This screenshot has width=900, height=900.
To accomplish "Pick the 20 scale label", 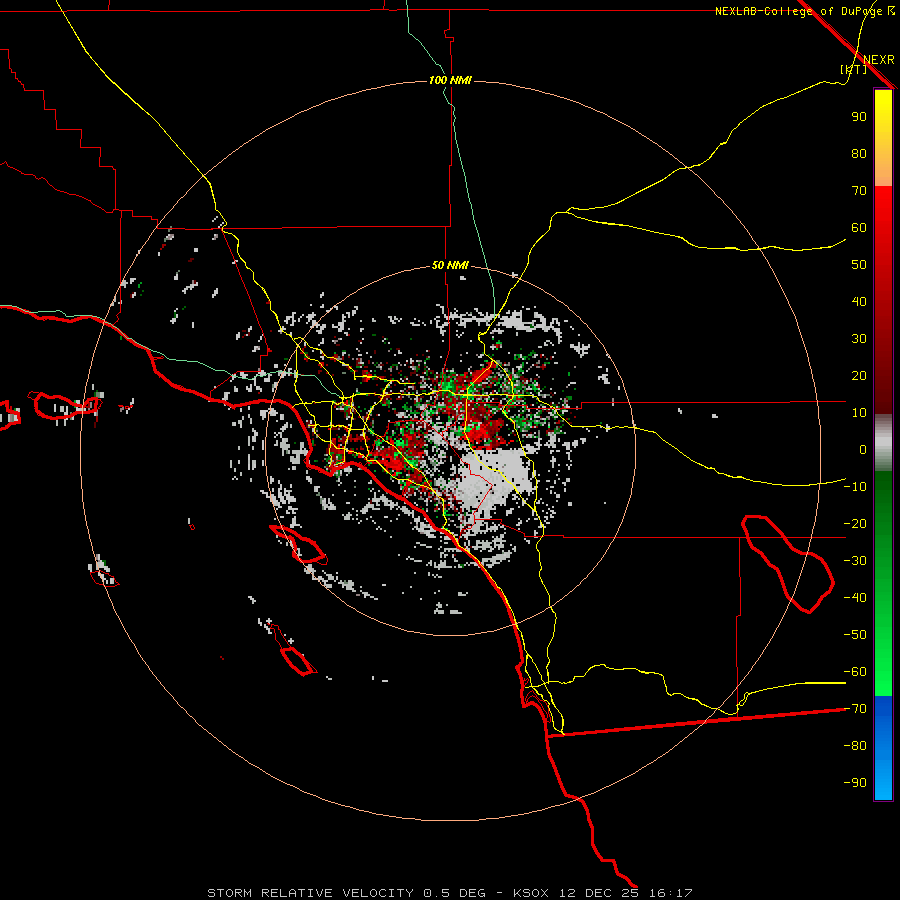I will point(859,376).
